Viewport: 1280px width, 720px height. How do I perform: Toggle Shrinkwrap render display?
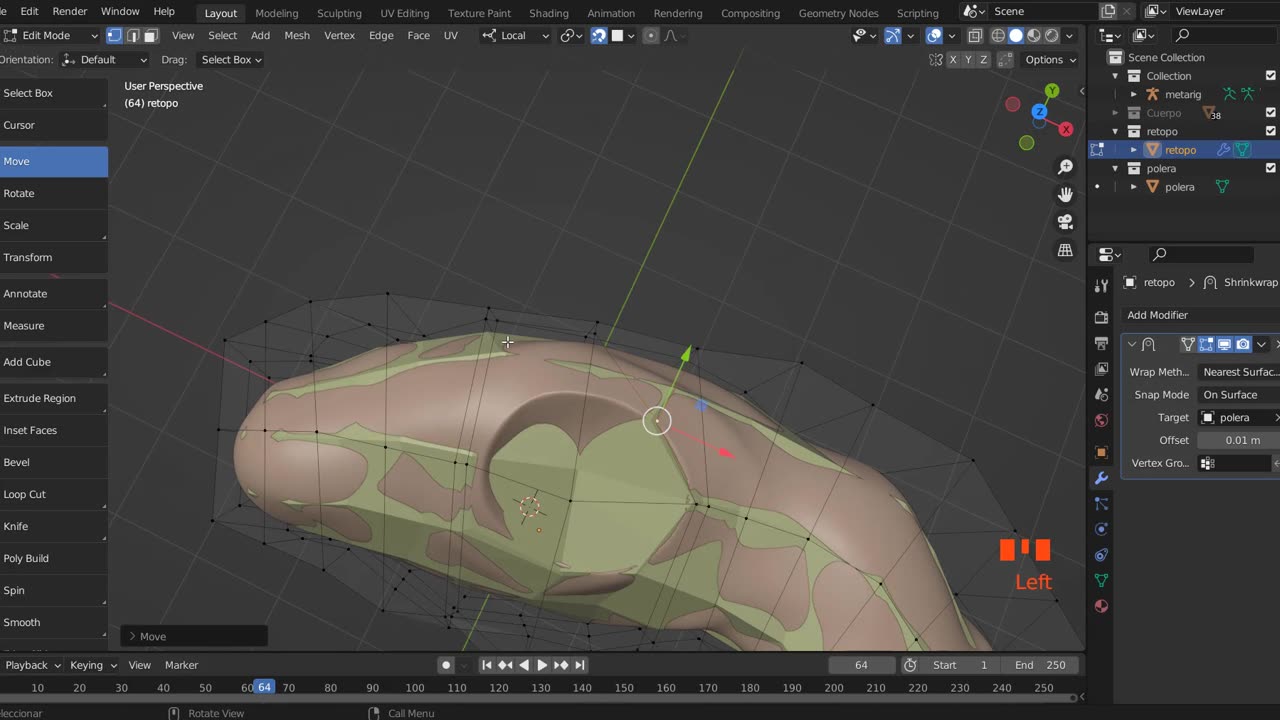coord(1243,344)
